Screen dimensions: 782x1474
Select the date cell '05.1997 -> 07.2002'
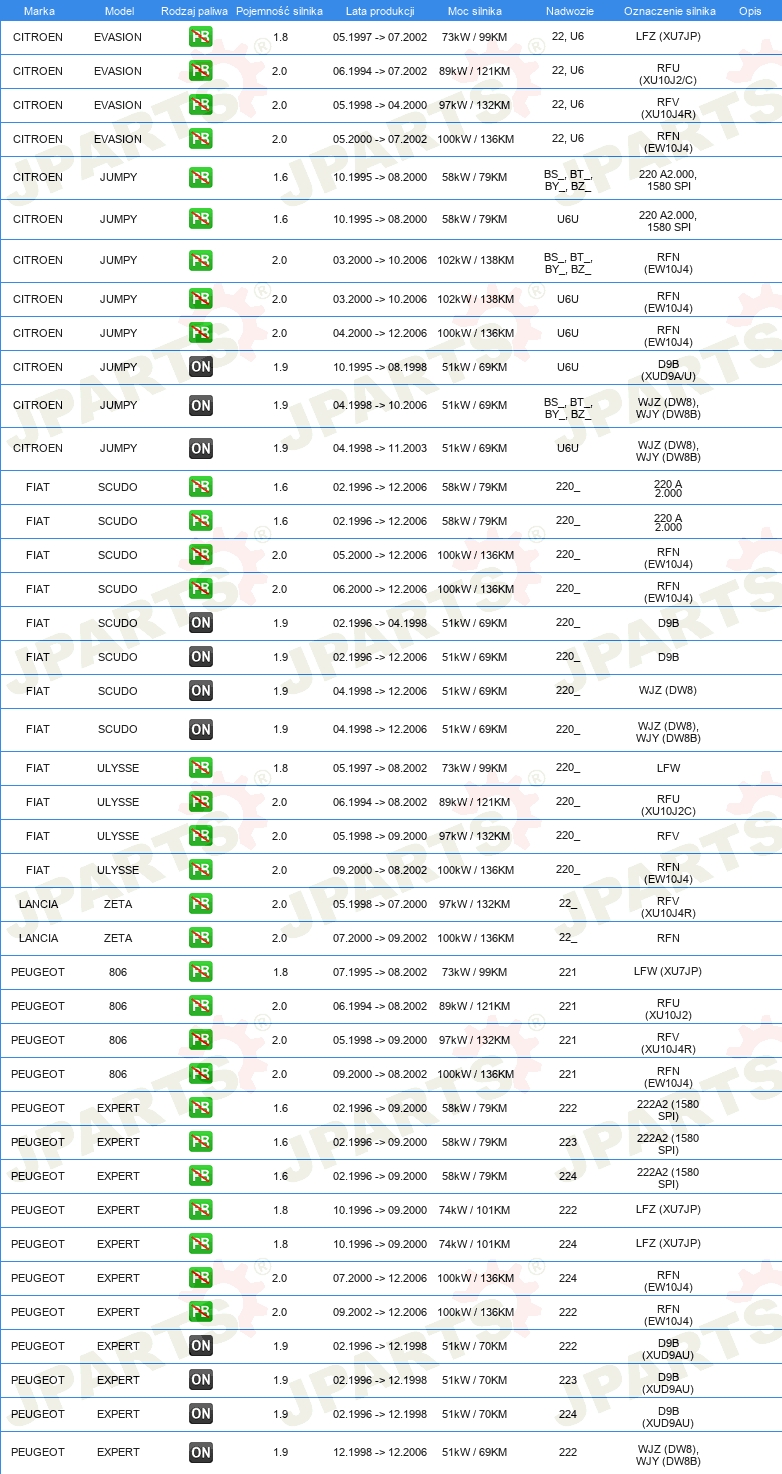point(380,37)
